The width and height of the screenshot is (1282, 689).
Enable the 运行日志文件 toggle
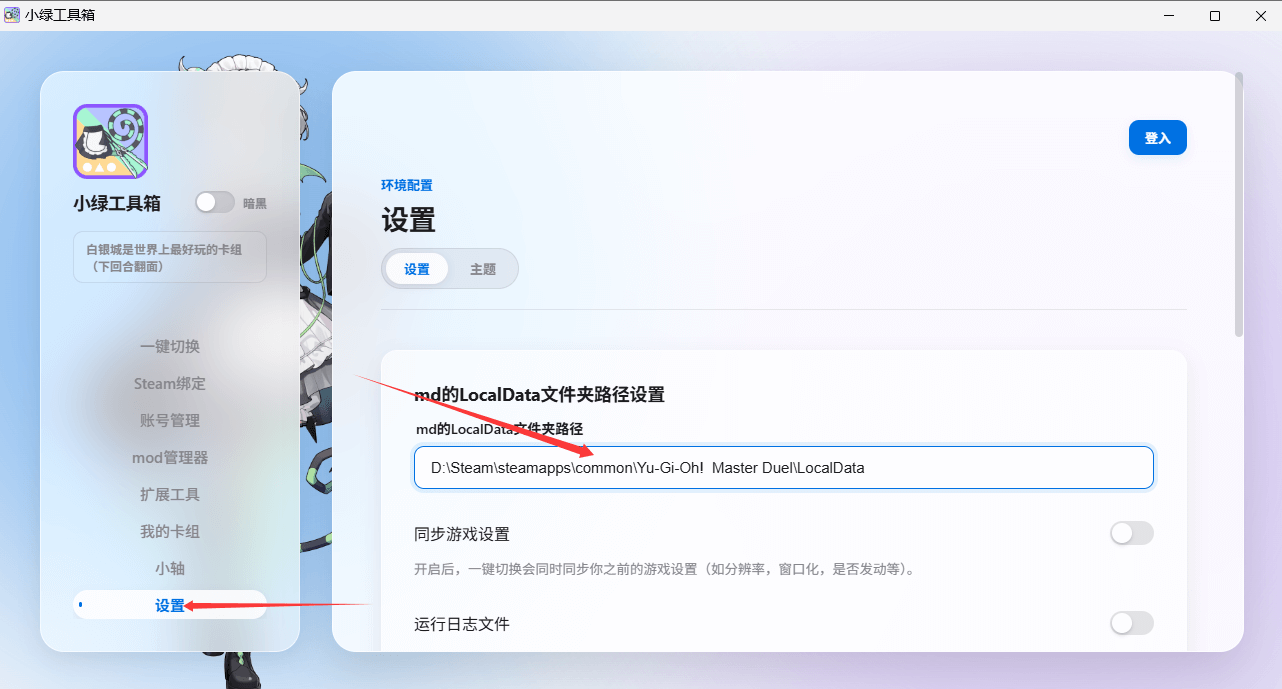click(x=1131, y=623)
